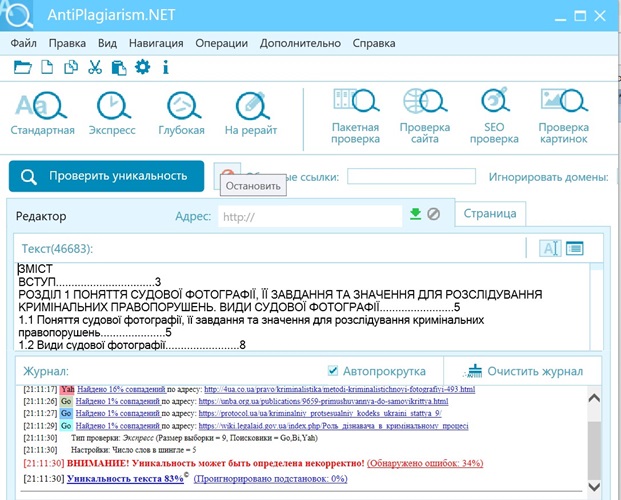This screenshot has height=500, width=621.
Task: Open settings via gear icon
Action: click(x=143, y=67)
